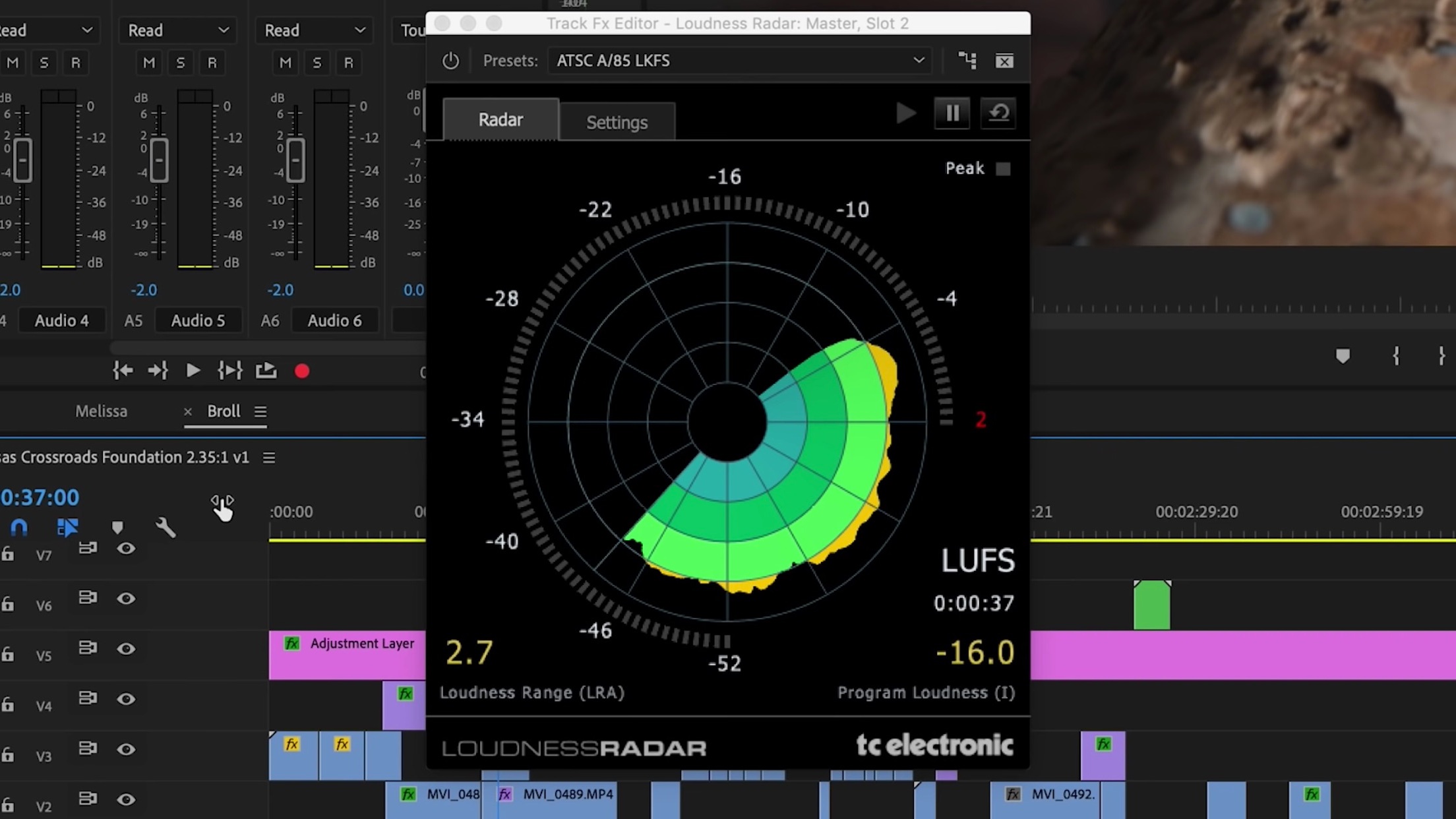Toggle timeline Snap magnet icon
Screen dimensions: 1456x819
pyautogui.click(x=19, y=527)
